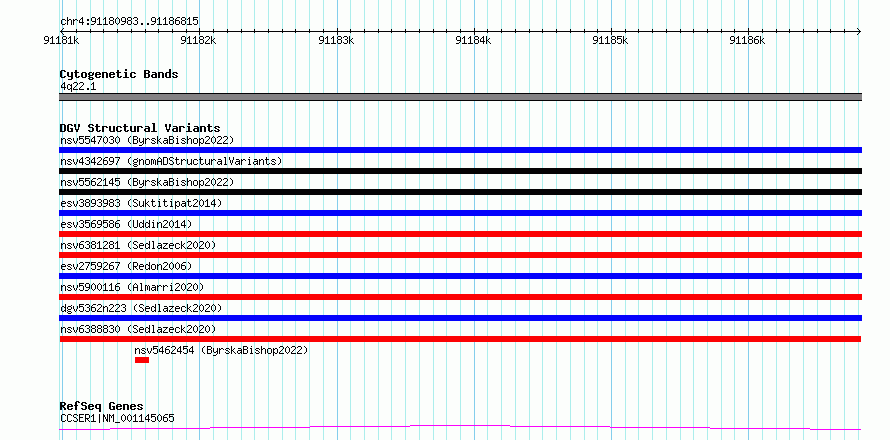This screenshot has width=890, height=440.
Task: Open the nsv4342697 (gnomADStructuralVariants) label
Action: click(171, 161)
